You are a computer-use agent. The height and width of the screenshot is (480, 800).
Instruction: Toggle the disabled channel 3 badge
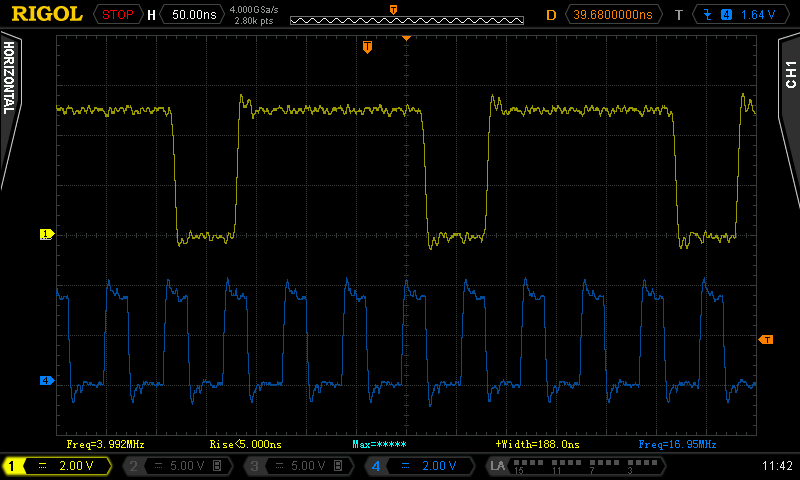(x=254, y=466)
